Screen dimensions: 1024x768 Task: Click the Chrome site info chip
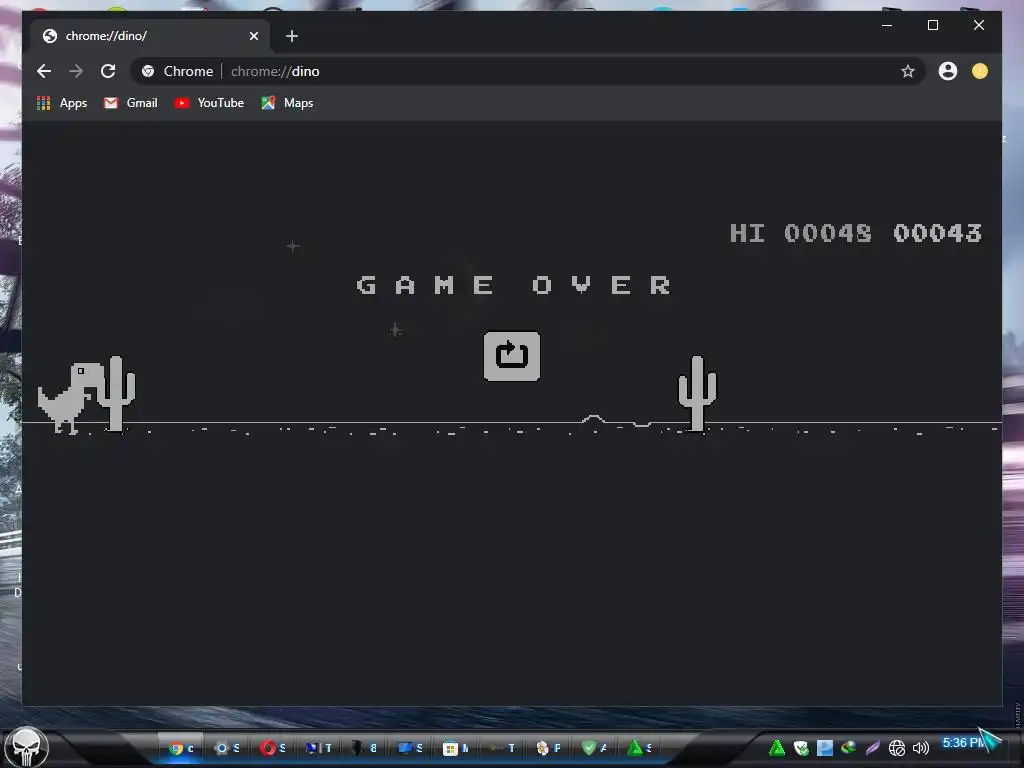click(178, 71)
